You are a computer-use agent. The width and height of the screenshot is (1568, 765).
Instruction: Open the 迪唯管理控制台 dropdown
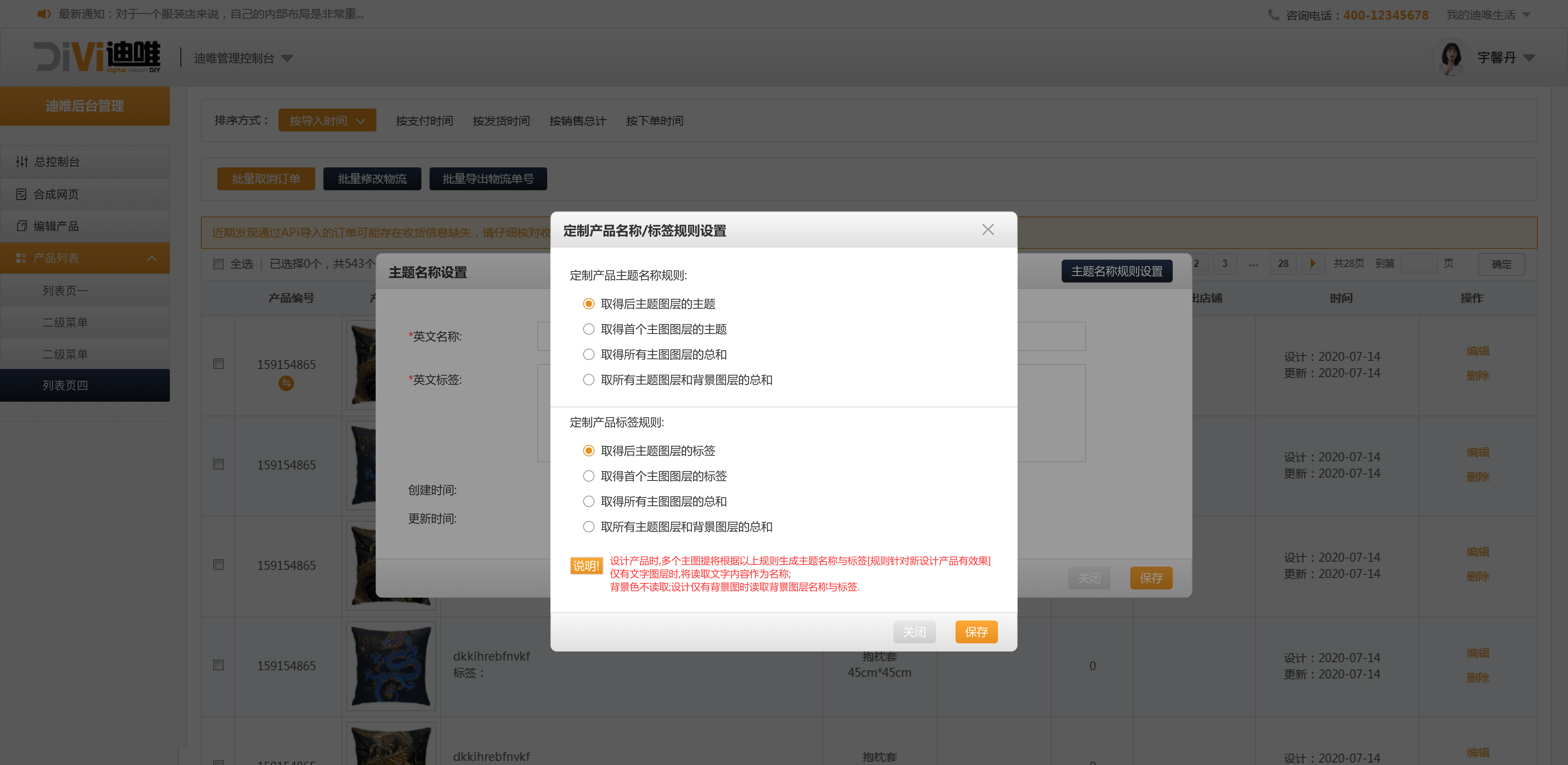pos(243,58)
